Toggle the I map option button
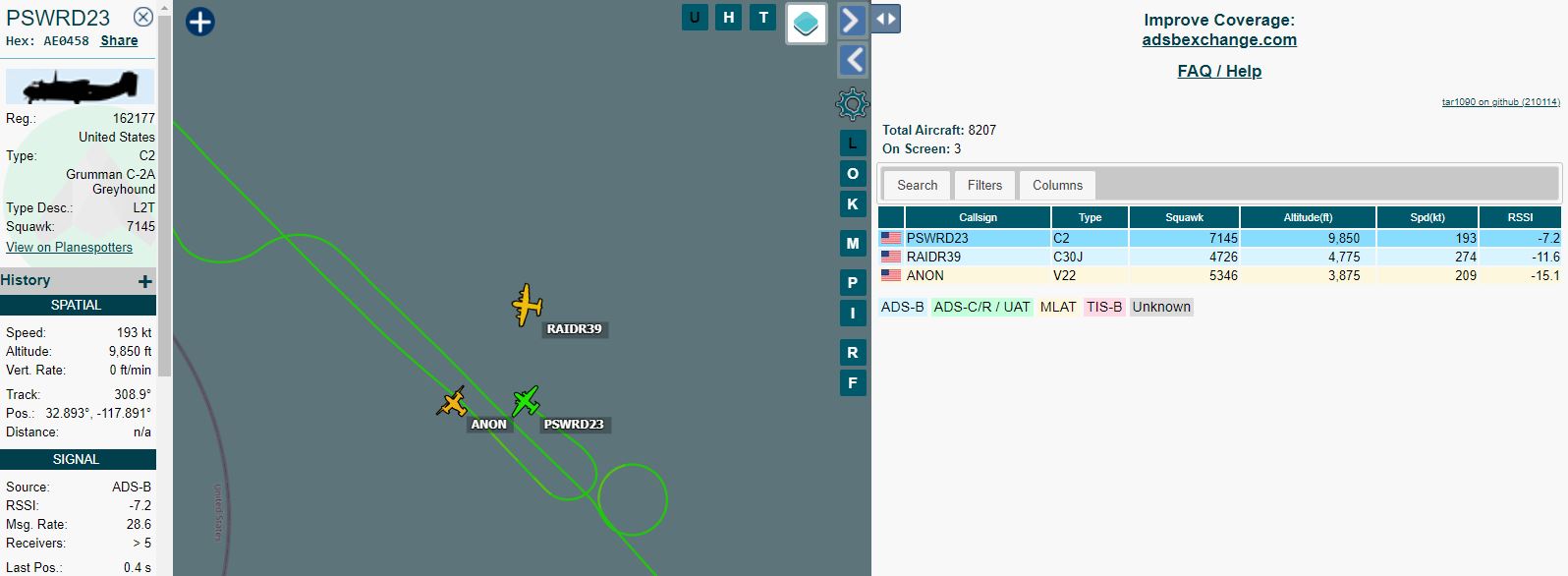Viewport: 1568px width, 576px height. point(852,314)
